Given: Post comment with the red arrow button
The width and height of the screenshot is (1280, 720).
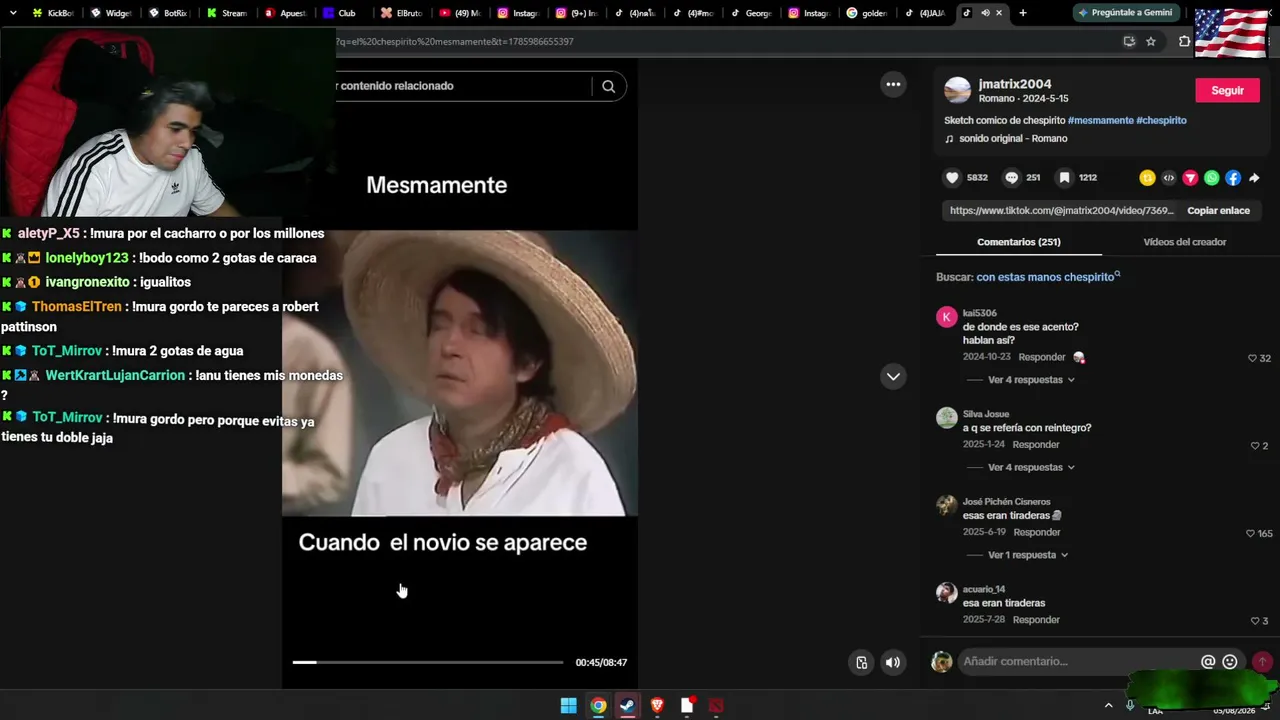Looking at the screenshot, I should coord(1262,661).
